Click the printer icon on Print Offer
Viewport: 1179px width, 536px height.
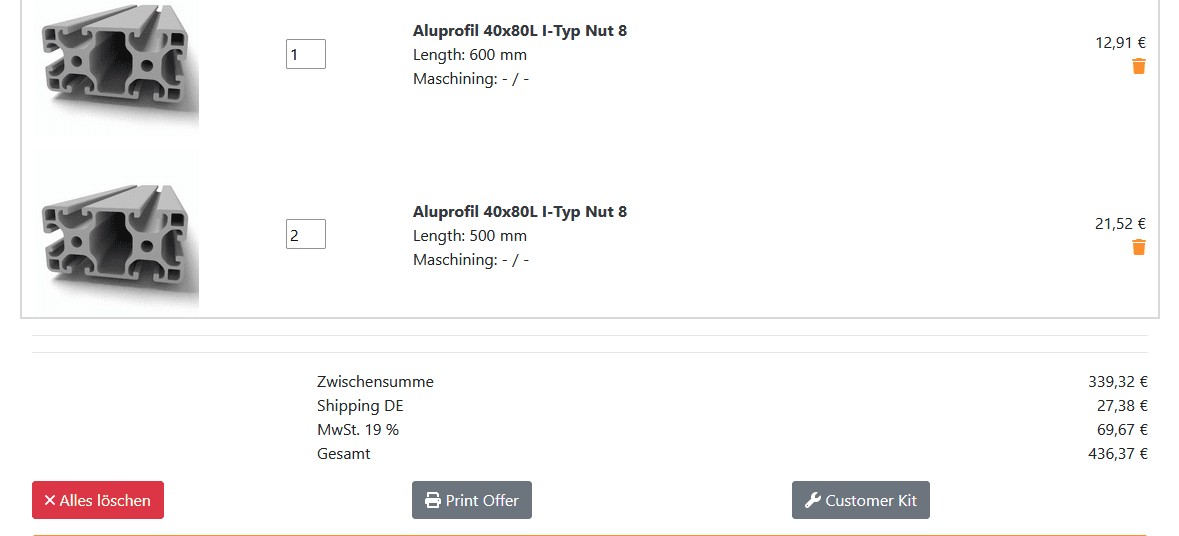coord(433,501)
